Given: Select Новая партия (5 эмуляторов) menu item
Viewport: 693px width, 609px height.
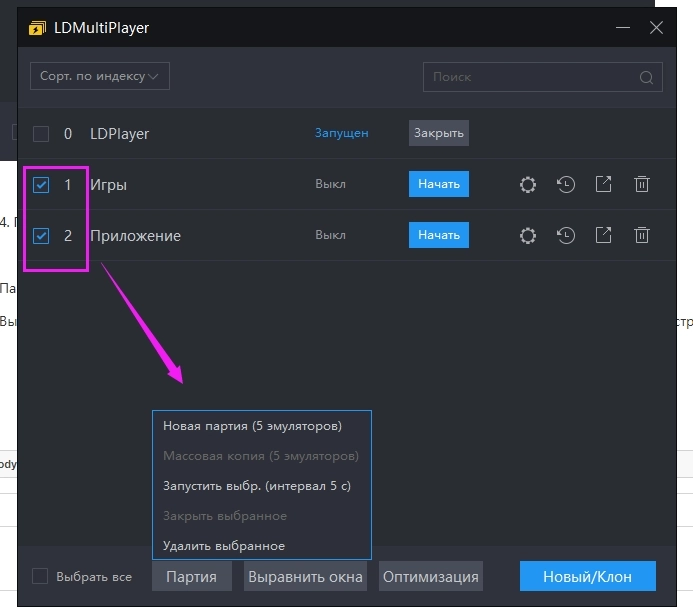Looking at the screenshot, I should pyautogui.click(x=252, y=426).
